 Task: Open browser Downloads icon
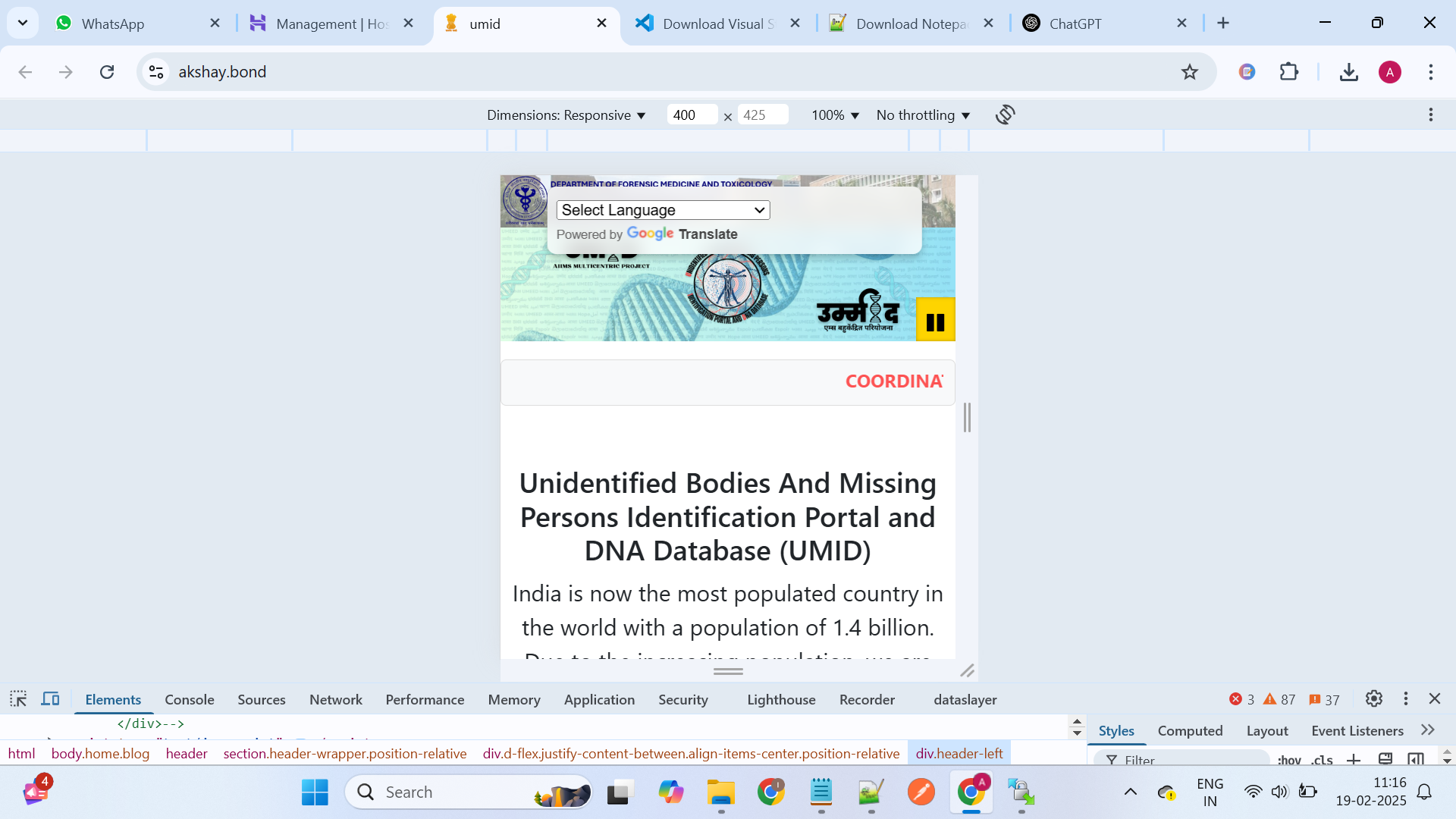(x=1348, y=72)
